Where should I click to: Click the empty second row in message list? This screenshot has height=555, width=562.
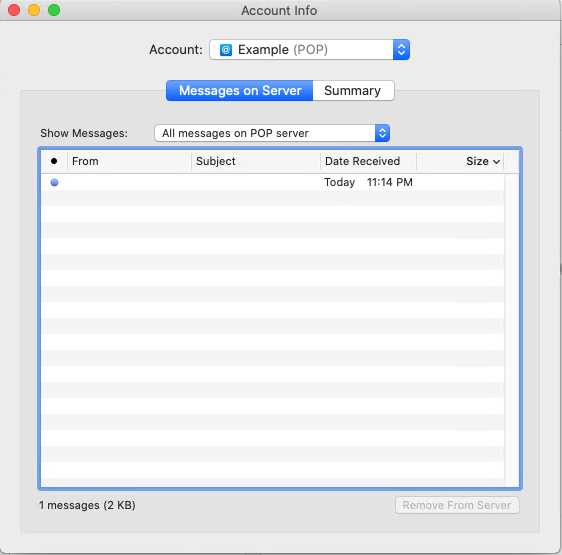[272, 198]
